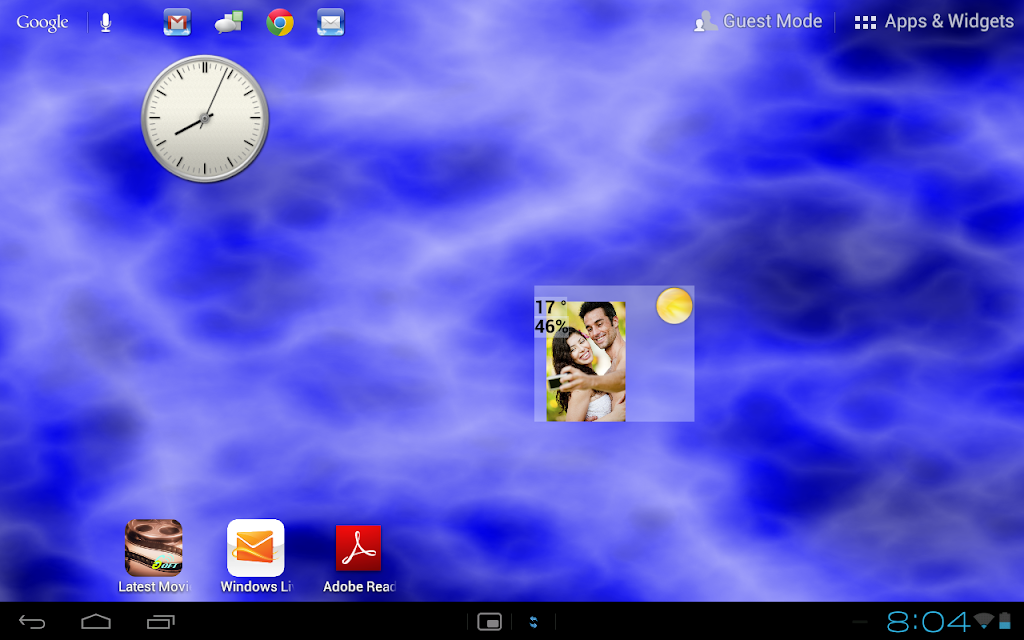Tap the analog clock widget

pyautogui.click(x=205, y=119)
